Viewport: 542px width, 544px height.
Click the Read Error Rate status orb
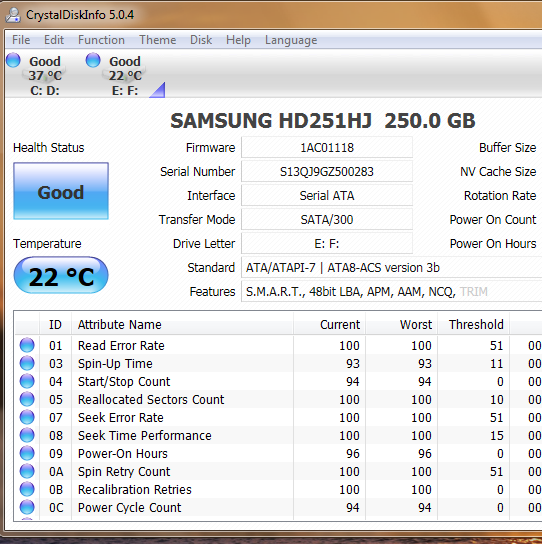(27, 345)
